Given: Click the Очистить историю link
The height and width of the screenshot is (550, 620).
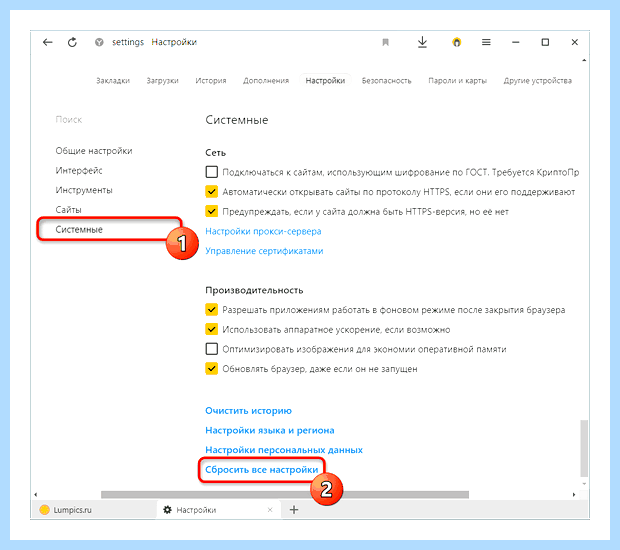Looking at the screenshot, I should [248, 411].
